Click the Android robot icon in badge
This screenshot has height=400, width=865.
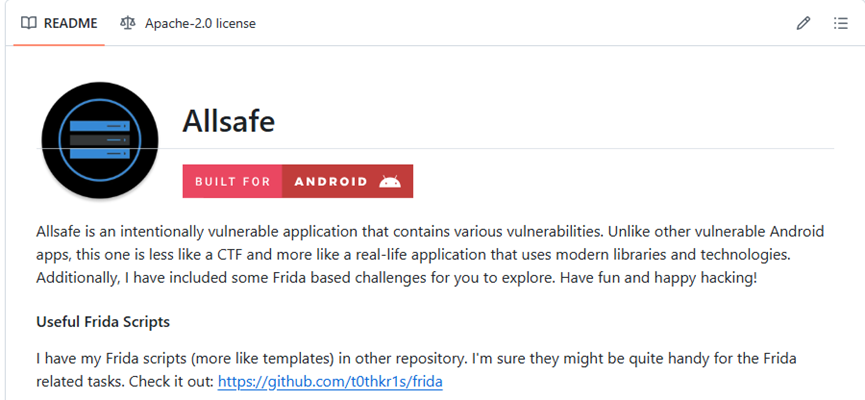coord(390,181)
